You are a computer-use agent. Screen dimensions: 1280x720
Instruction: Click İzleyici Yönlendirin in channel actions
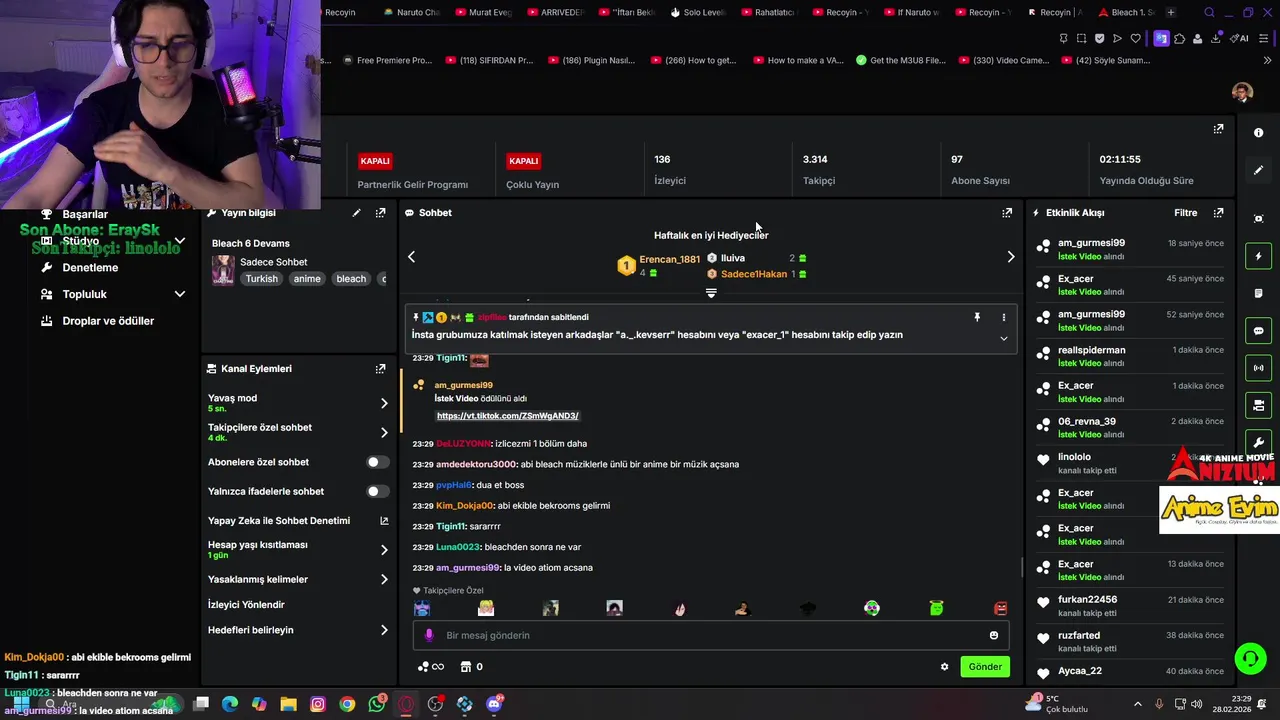tap(246, 605)
